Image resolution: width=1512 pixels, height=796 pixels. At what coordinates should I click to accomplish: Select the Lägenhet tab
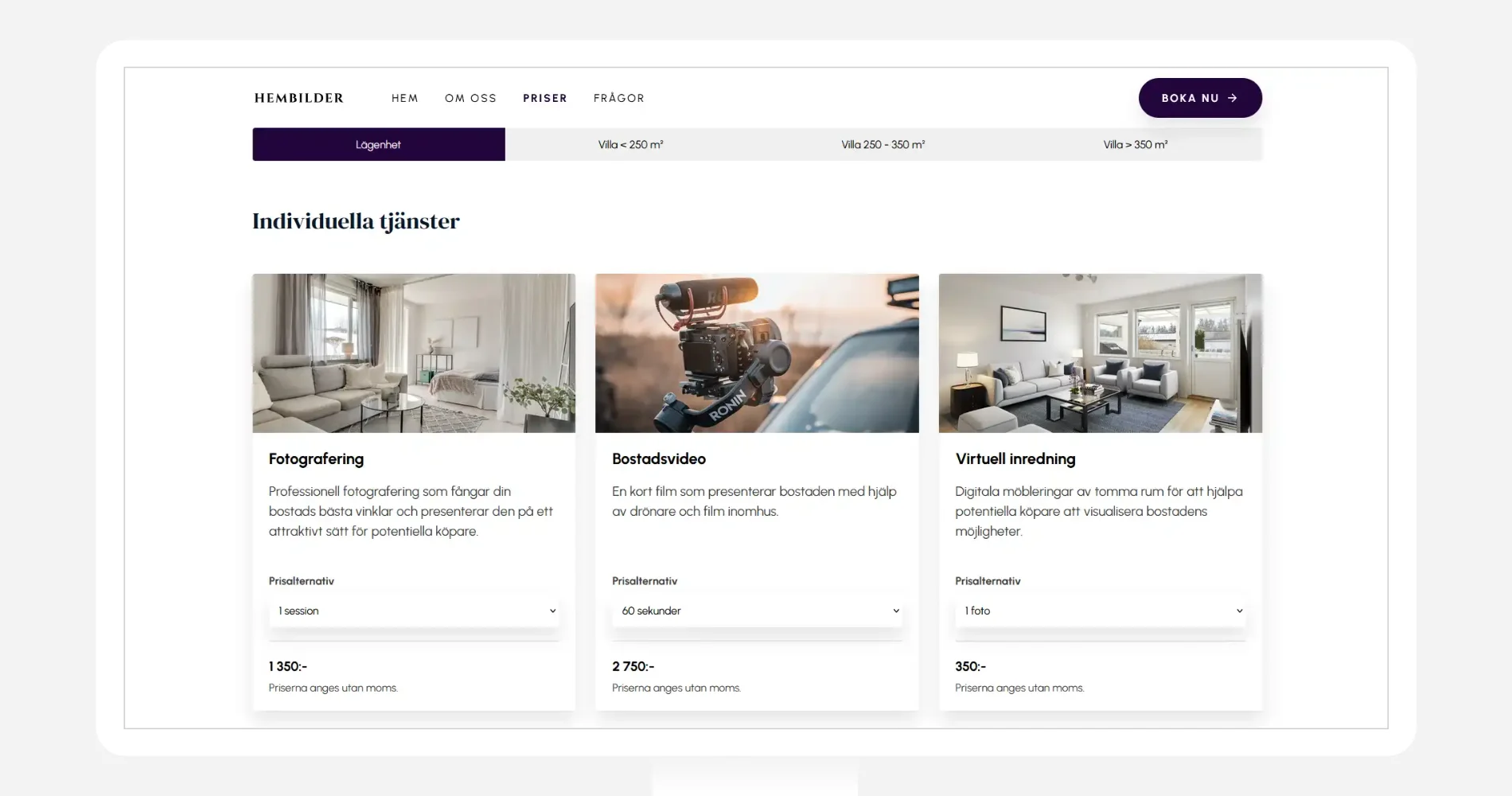point(379,144)
